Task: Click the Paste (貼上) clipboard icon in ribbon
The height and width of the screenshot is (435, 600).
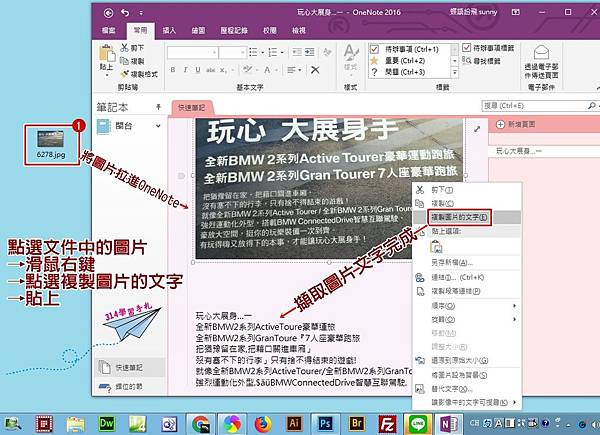Action: (x=107, y=53)
